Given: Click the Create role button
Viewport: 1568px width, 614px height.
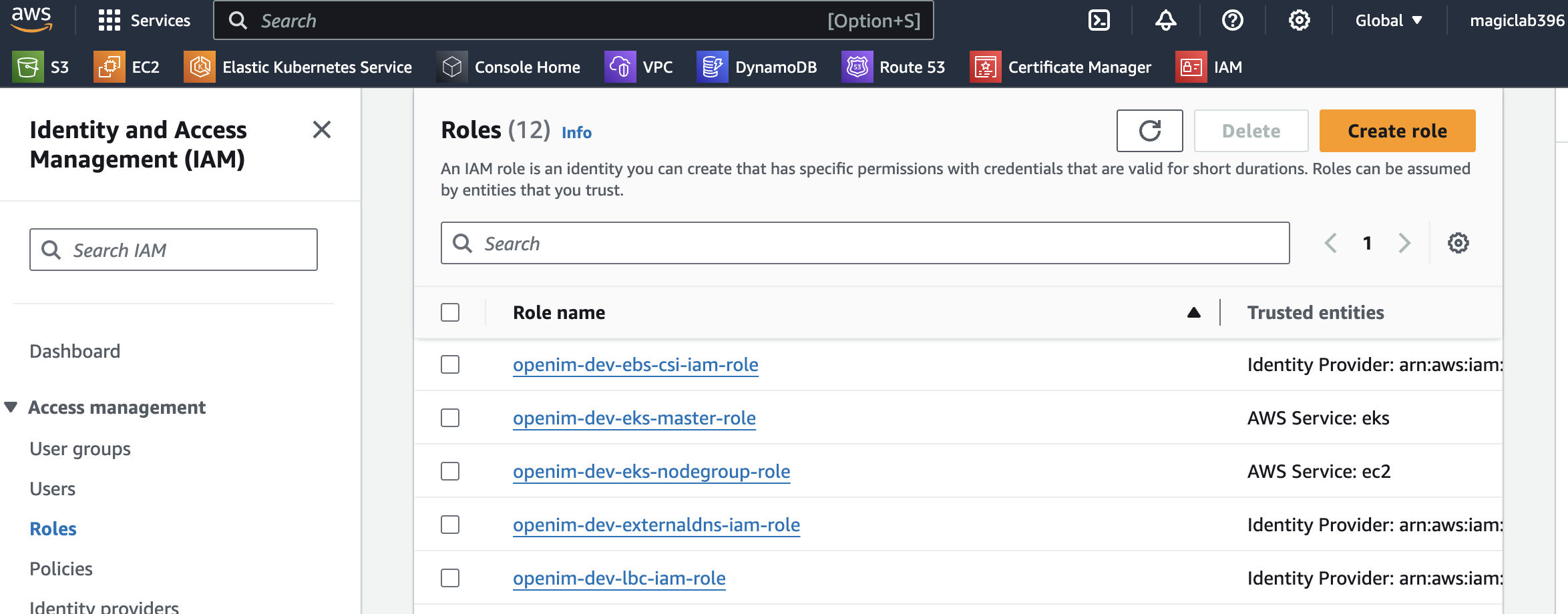Looking at the screenshot, I should click(x=1397, y=131).
